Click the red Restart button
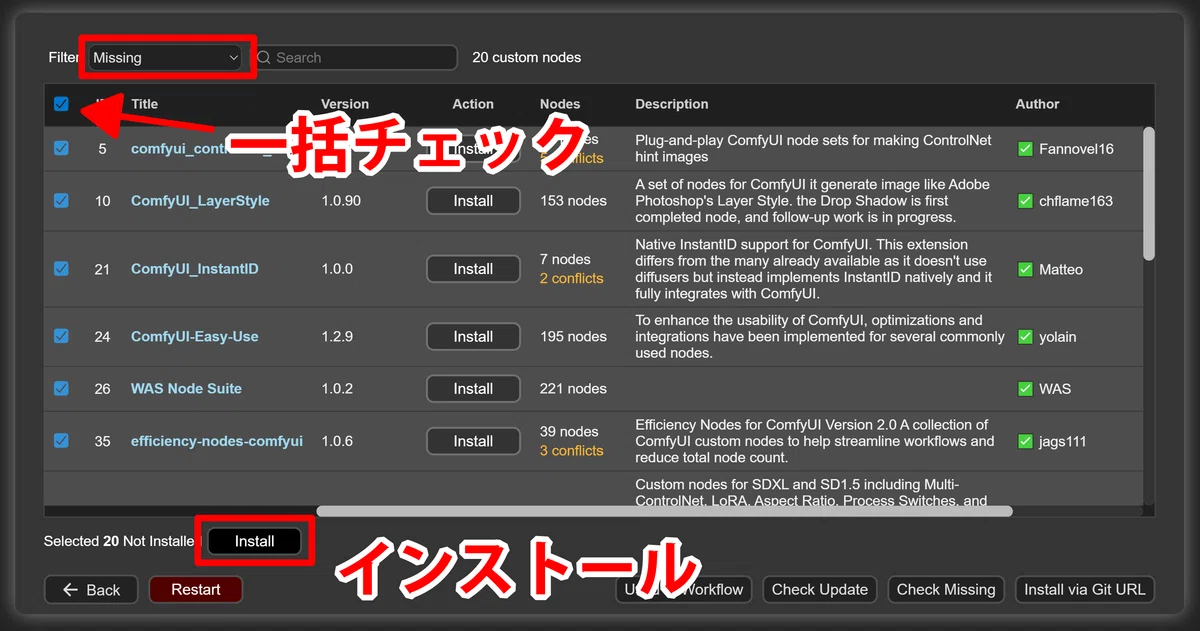1200x631 pixels. (196, 590)
